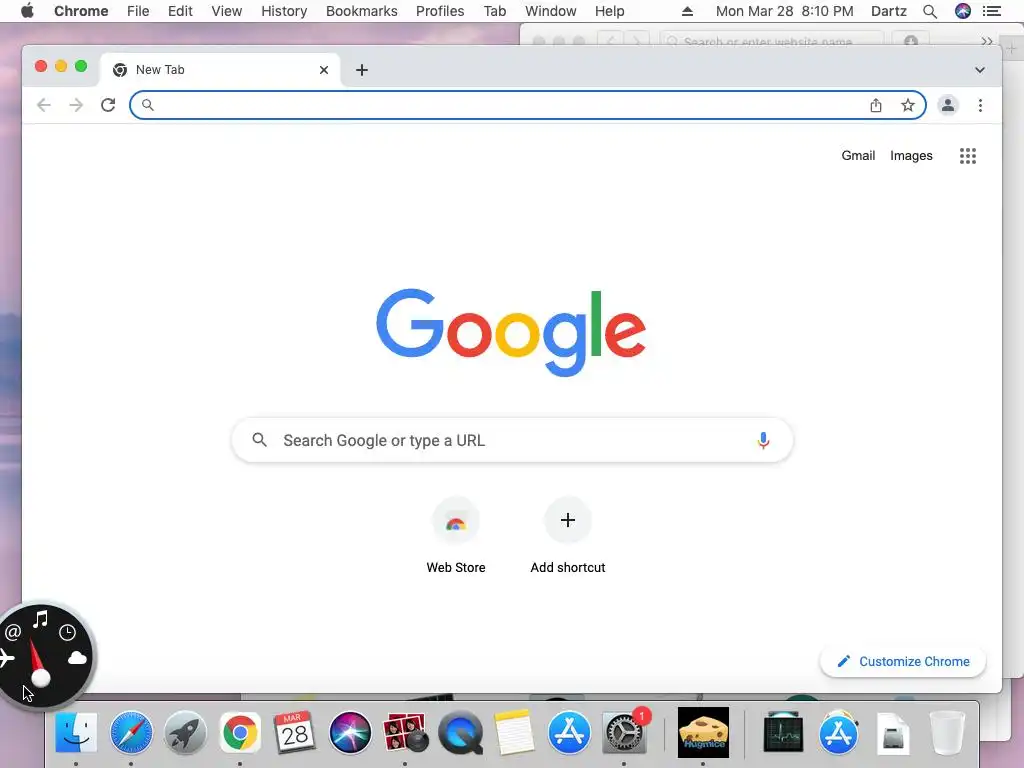This screenshot has width=1024, height=768.
Task: Open the Web Store shortcut
Action: [456, 536]
